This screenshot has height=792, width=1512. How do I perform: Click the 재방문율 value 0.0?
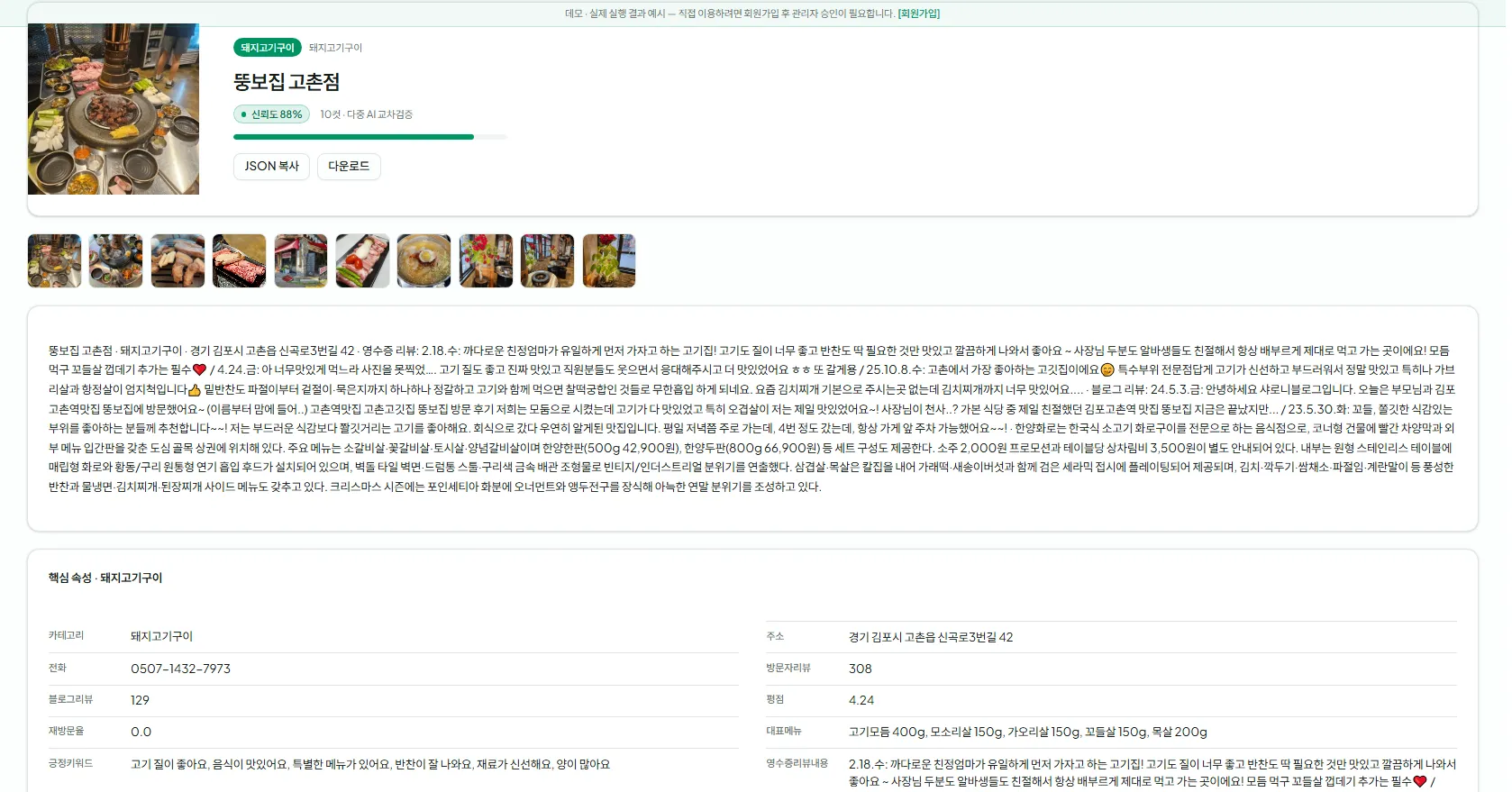click(141, 732)
